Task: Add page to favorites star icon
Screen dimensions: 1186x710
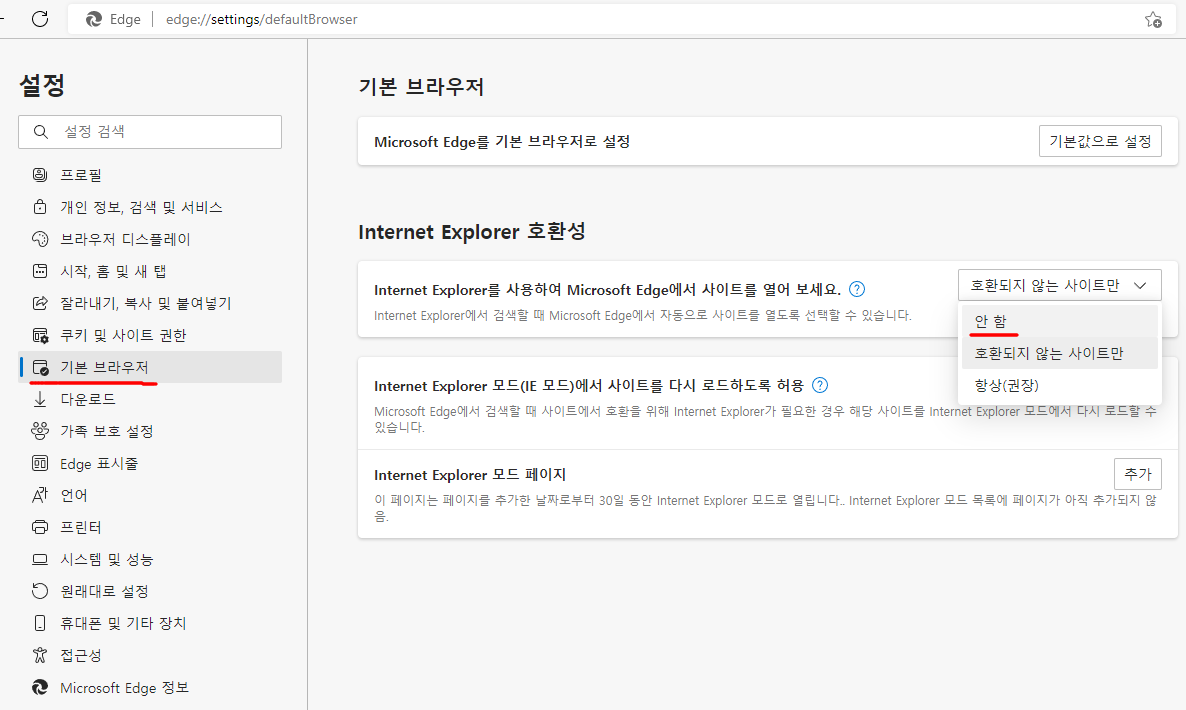Action: tap(1153, 20)
